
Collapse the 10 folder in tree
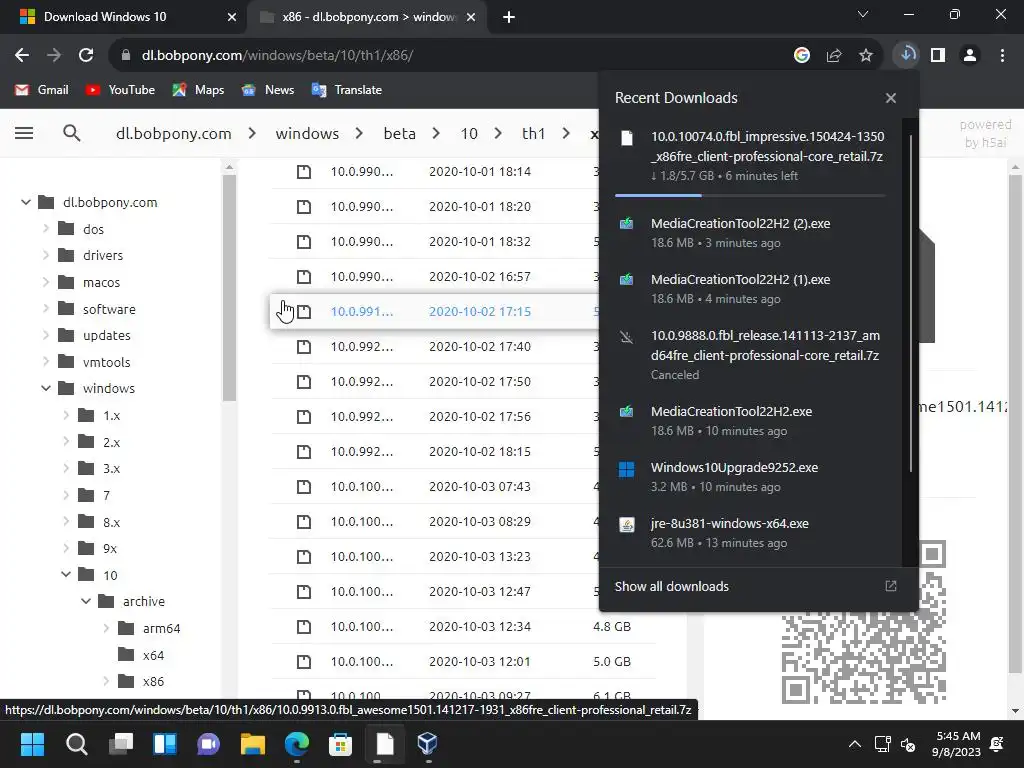(66, 575)
